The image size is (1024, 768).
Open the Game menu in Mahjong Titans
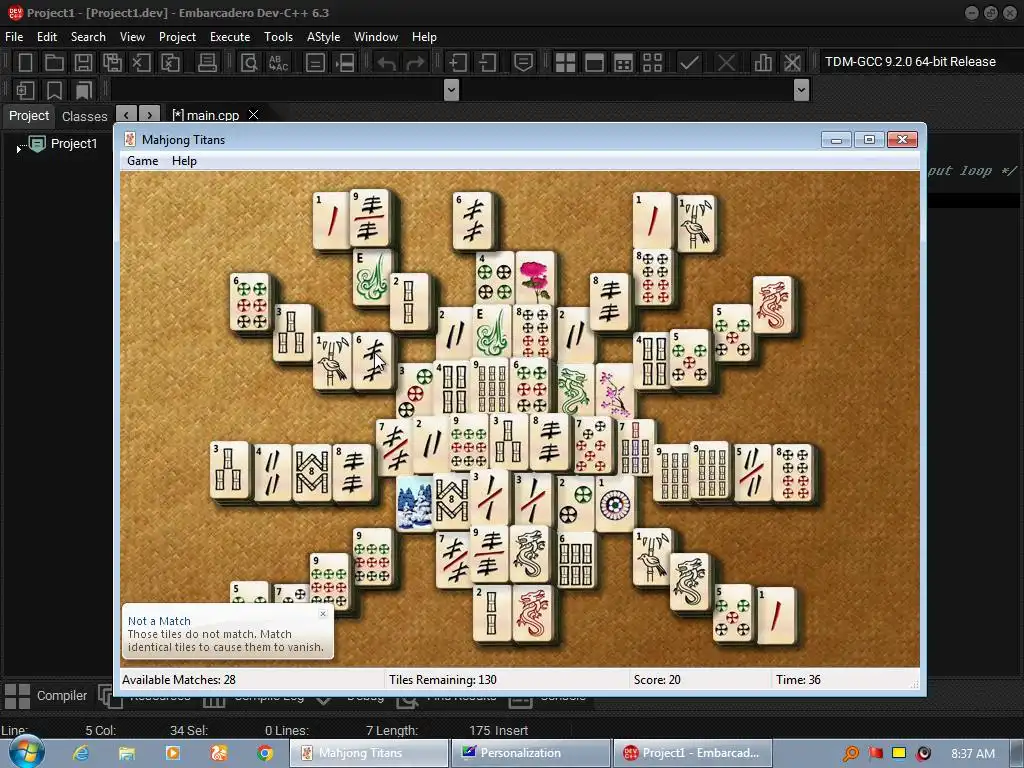(x=142, y=161)
